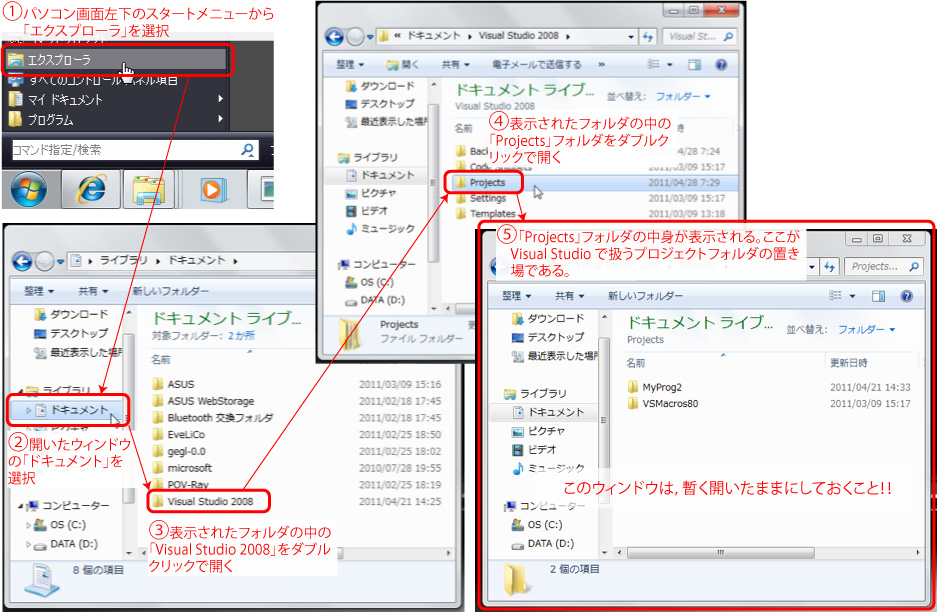This screenshot has width=937, height=612.
Task: Expand OS (C:) in the ライブラリ › ドキュメント window
Action: coord(28,525)
